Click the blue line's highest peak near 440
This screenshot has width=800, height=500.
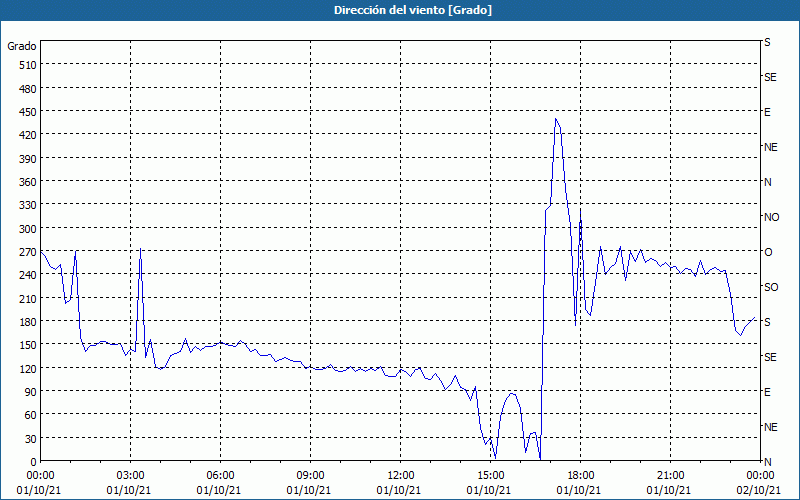point(556,119)
